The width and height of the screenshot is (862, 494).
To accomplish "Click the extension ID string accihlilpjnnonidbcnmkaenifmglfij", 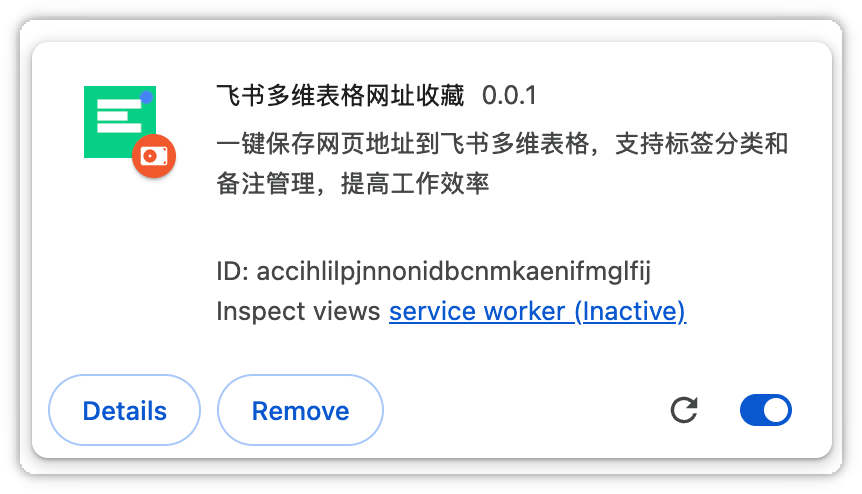I will (x=454, y=271).
